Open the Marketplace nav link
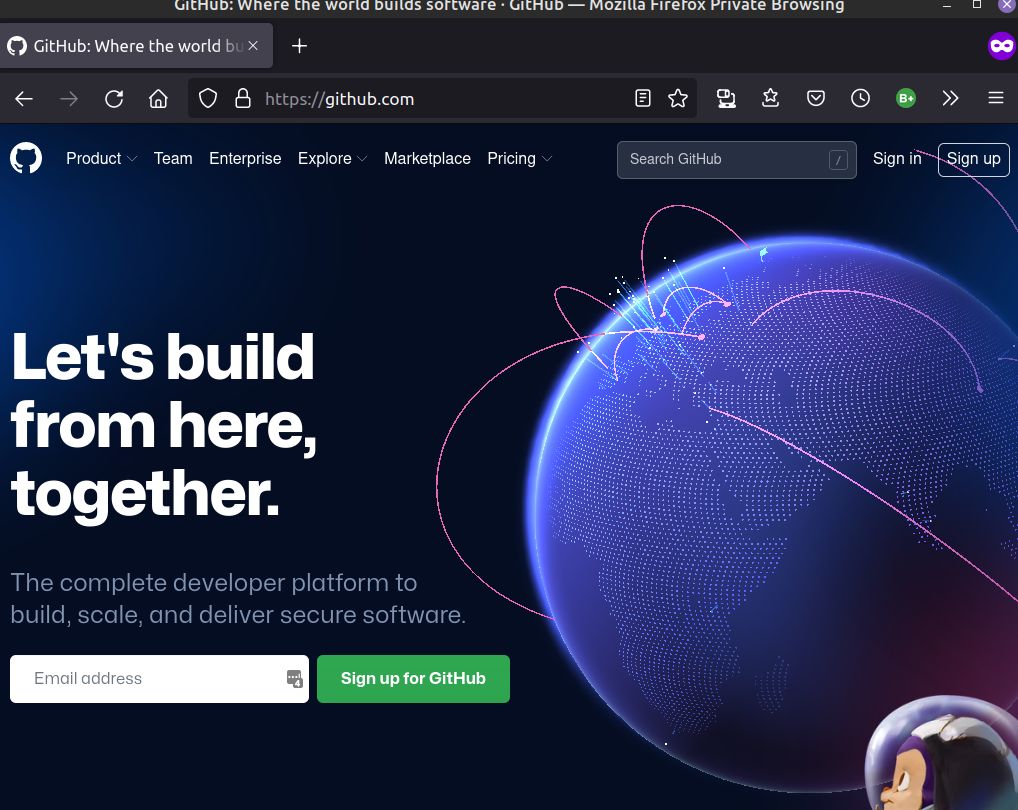The height and width of the screenshot is (810, 1018). coord(427,158)
